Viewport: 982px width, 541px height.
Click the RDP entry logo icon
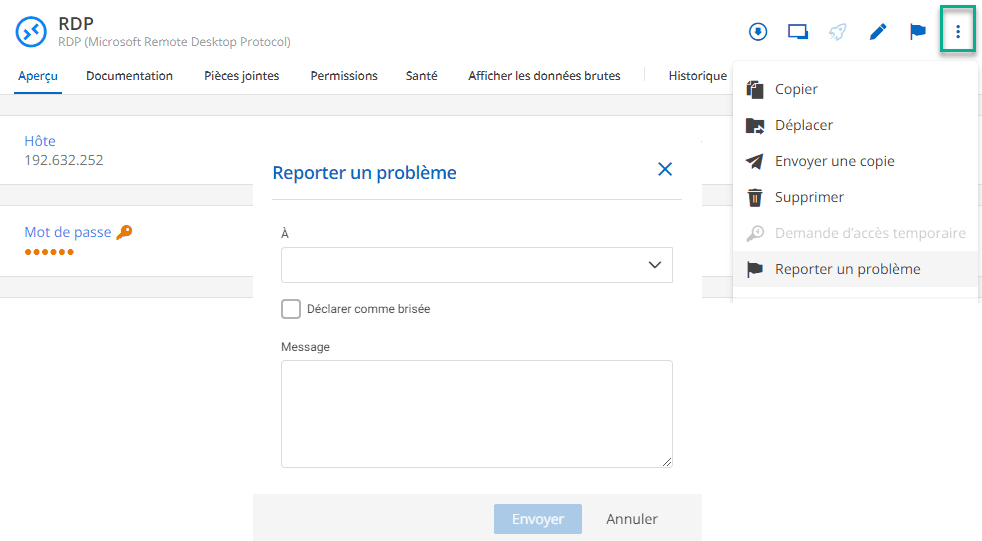[x=32, y=32]
